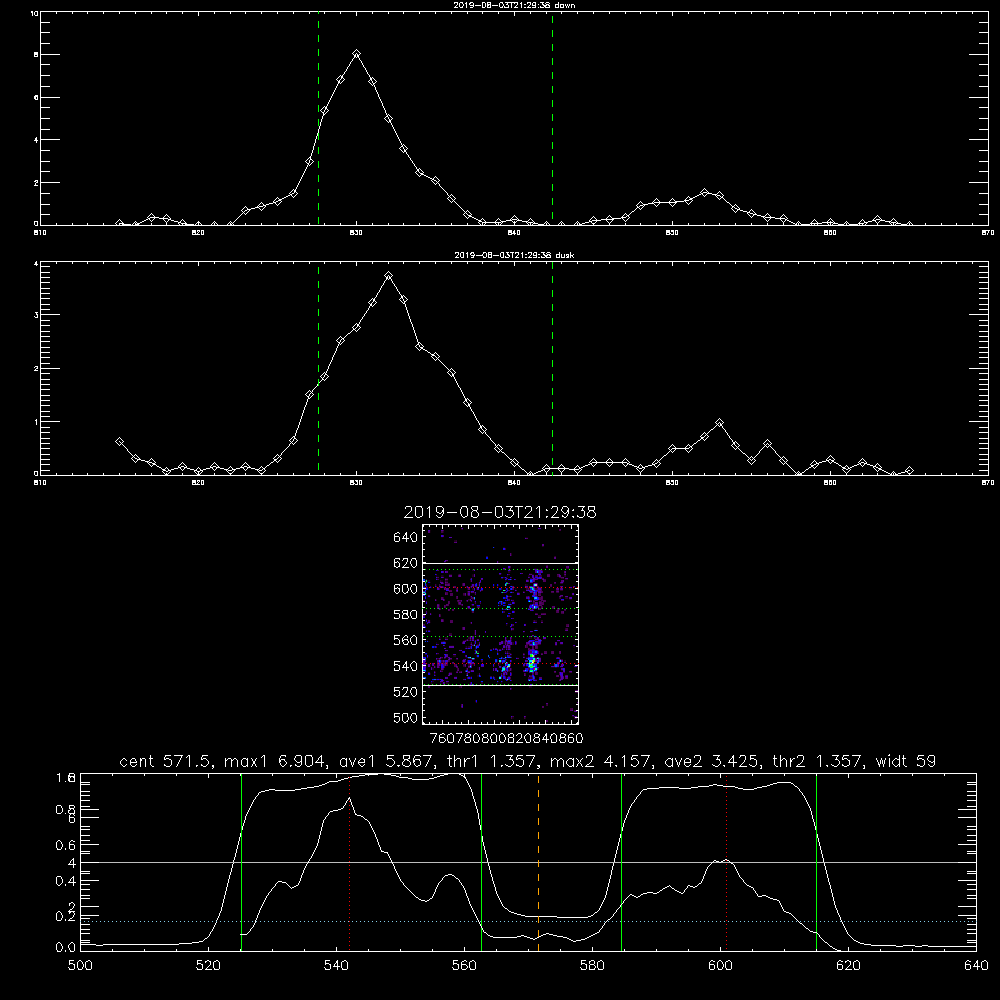Click the x-axis label 840 under dusk plot
Screen dimensions: 1000x1000
(514, 483)
